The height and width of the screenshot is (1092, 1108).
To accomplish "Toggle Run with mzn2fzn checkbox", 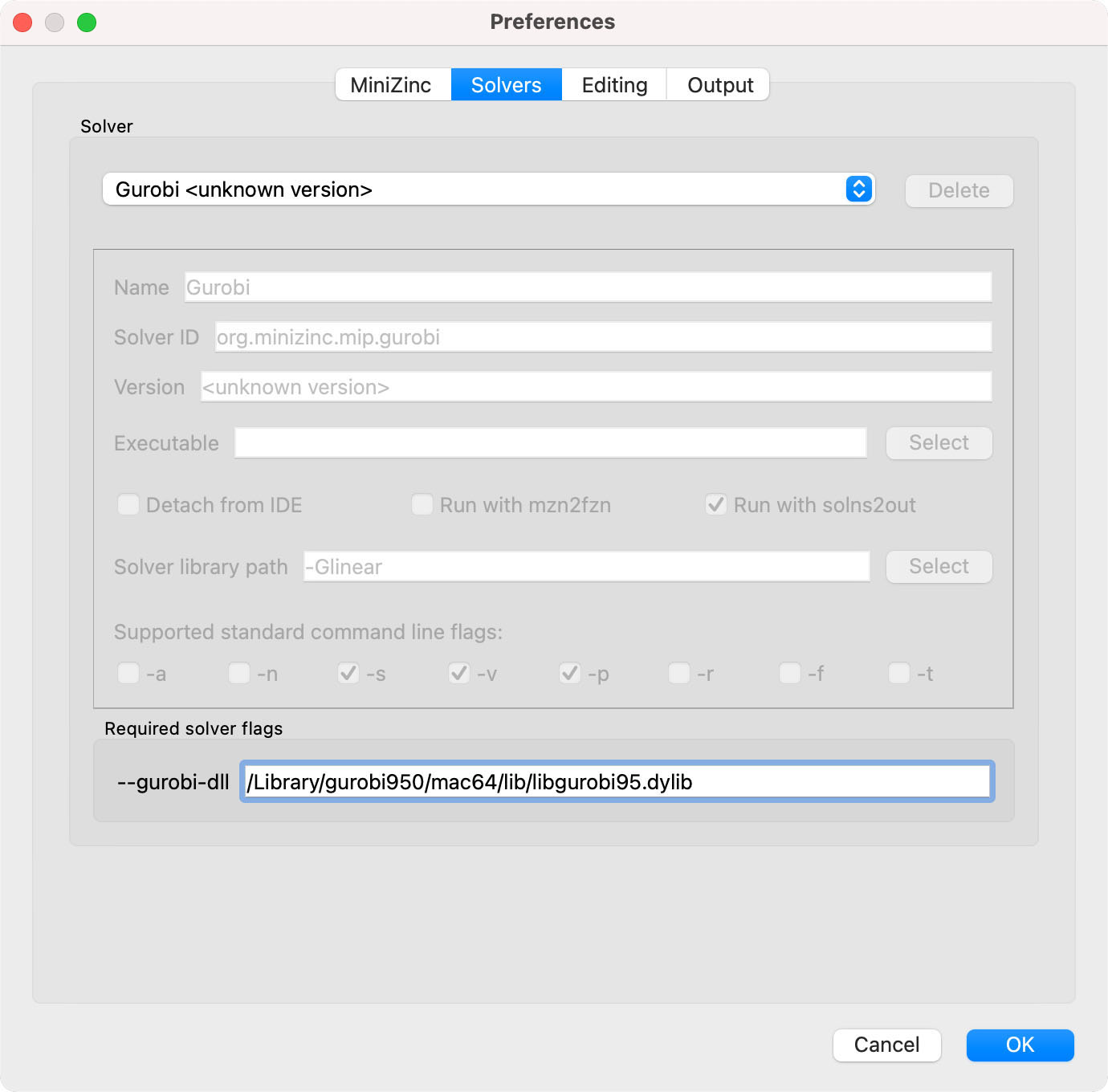I will pyautogui.click(x=422, y=505).
